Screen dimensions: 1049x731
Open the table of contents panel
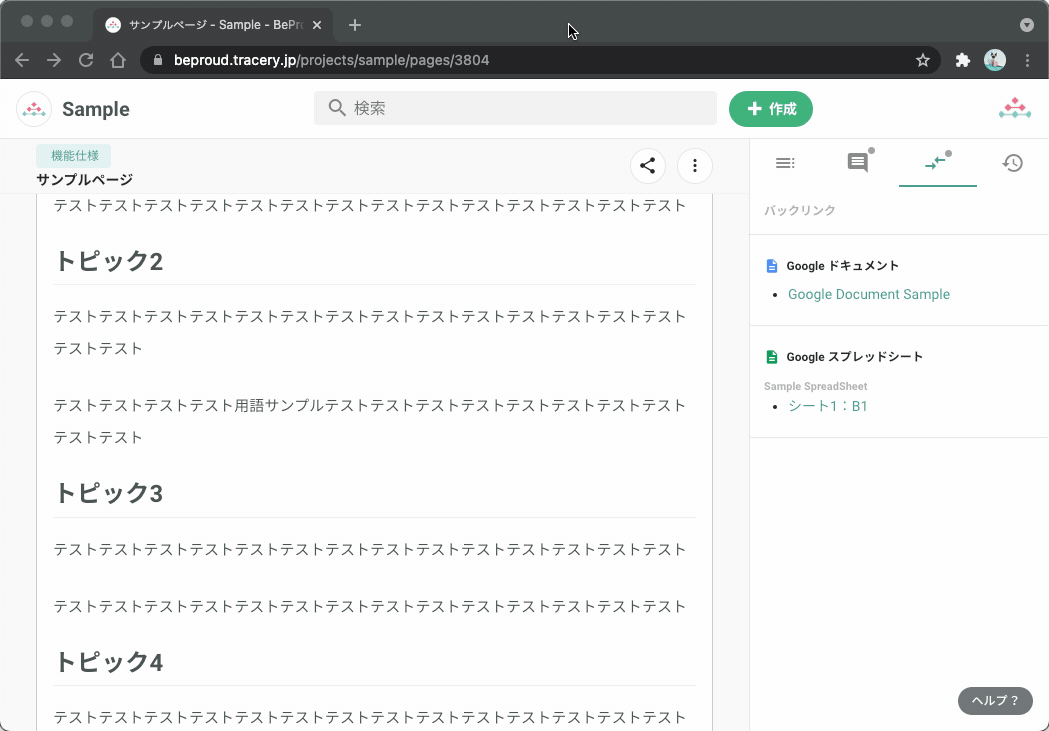pyautogui.click(x=785, y=163)
